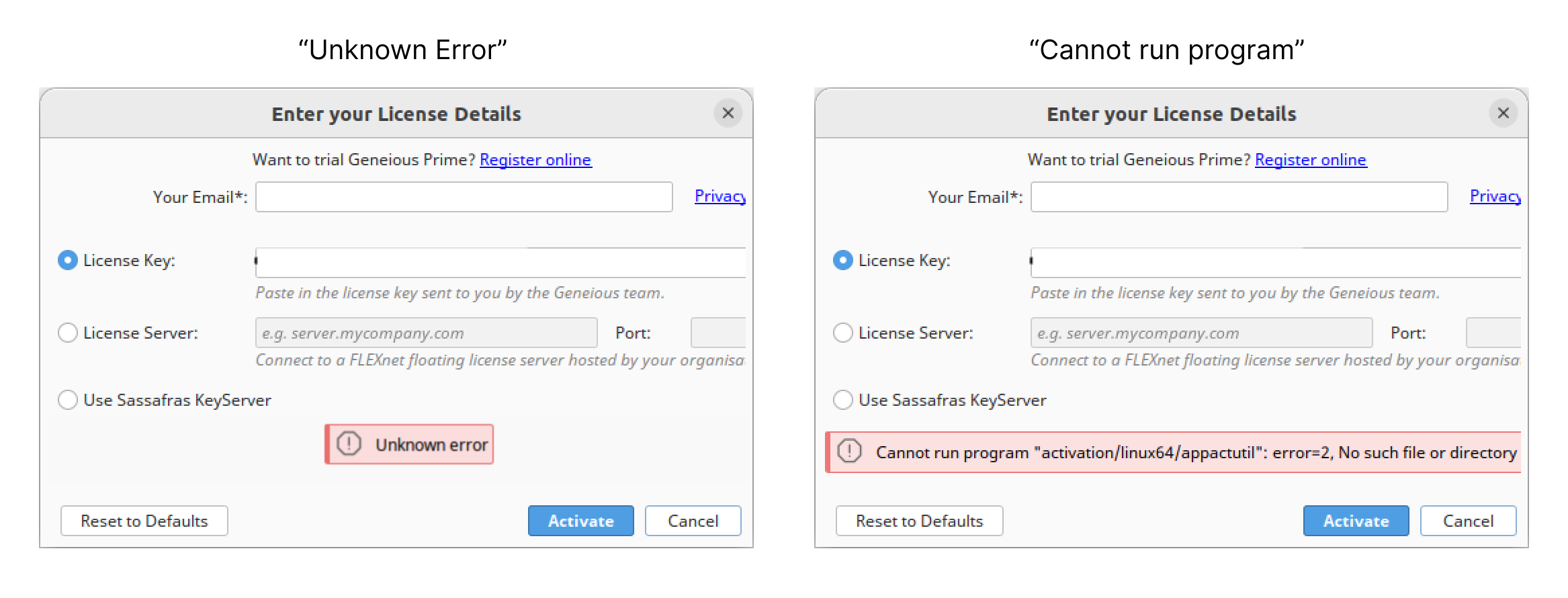Click Activate button in right dialog
The width and height of the screenshot is (1568, 598).
tap(1356, 521)
